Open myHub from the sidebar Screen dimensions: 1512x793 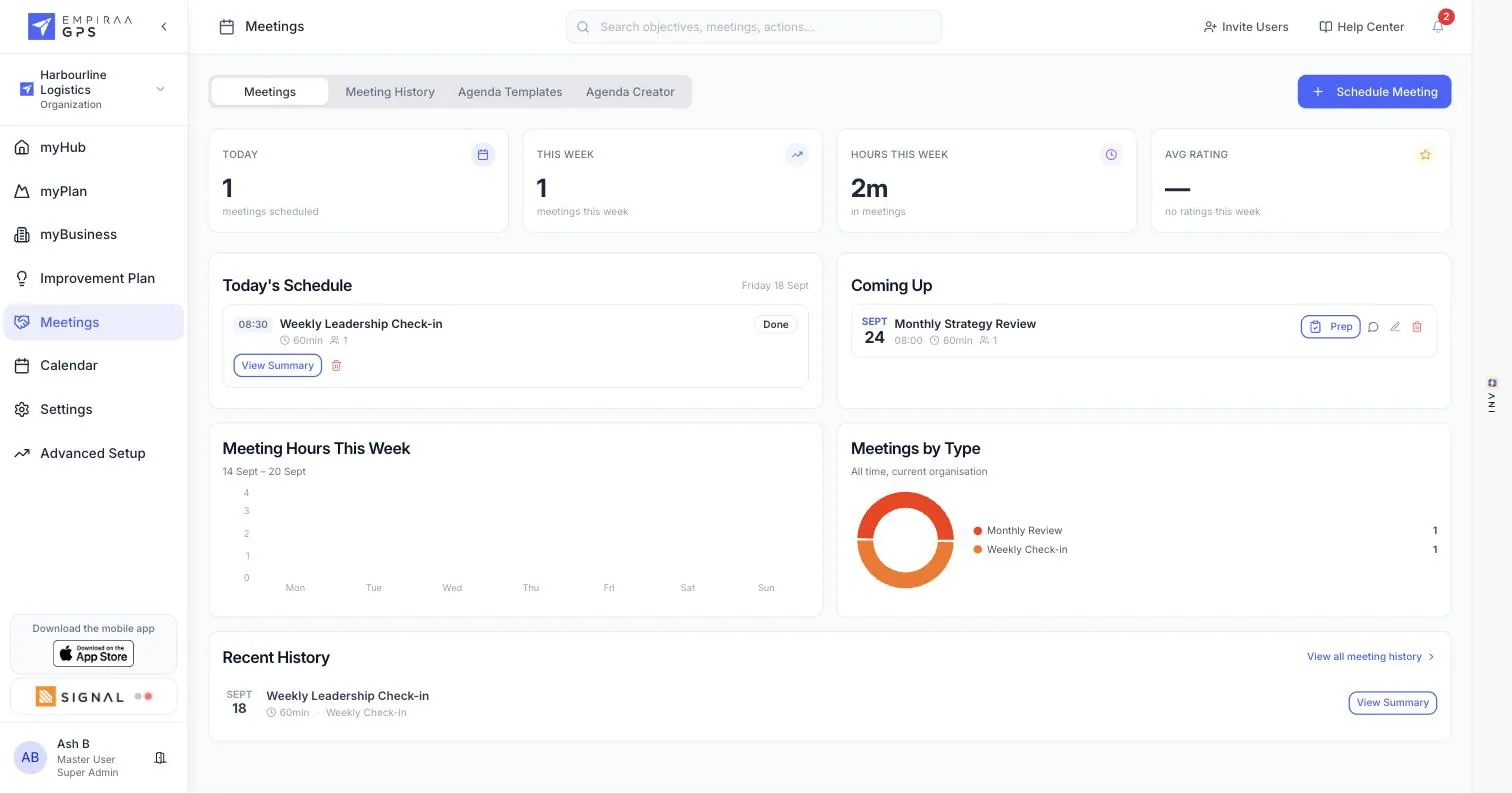click(x=93, y=147)
